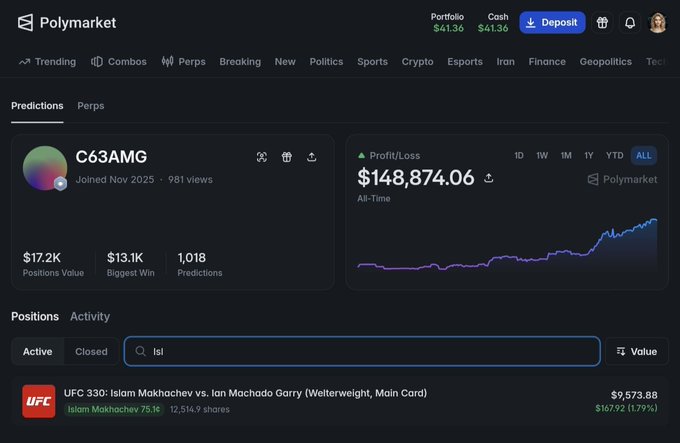This screenshot has width=680, height=443.
Task: Show Closed positions
Action: tap(91, 352)
